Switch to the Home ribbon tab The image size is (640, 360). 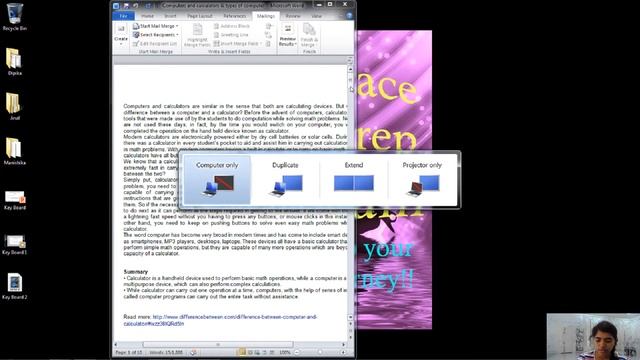(x=147, y=16)
